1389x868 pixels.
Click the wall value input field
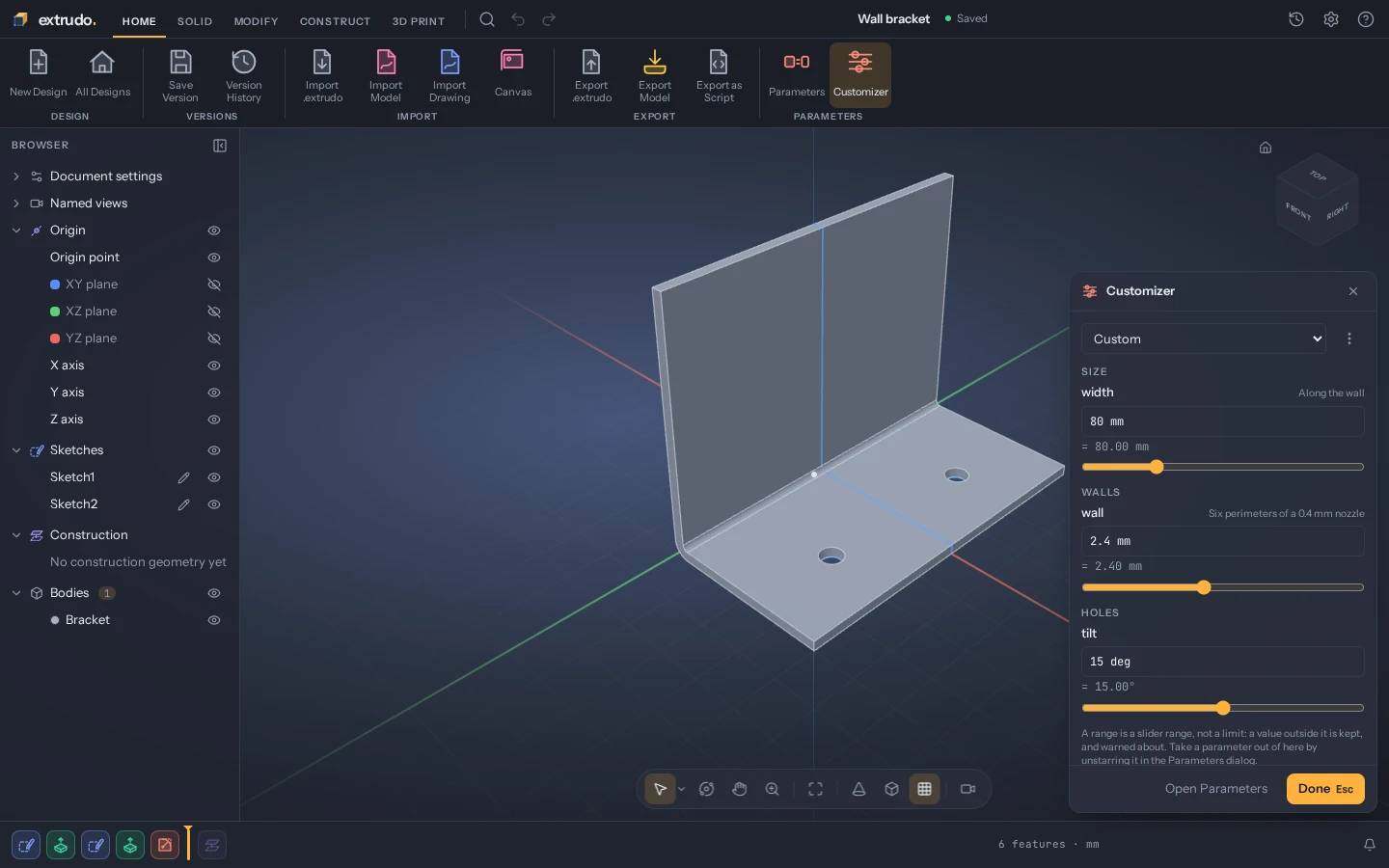click(1223, 541)
